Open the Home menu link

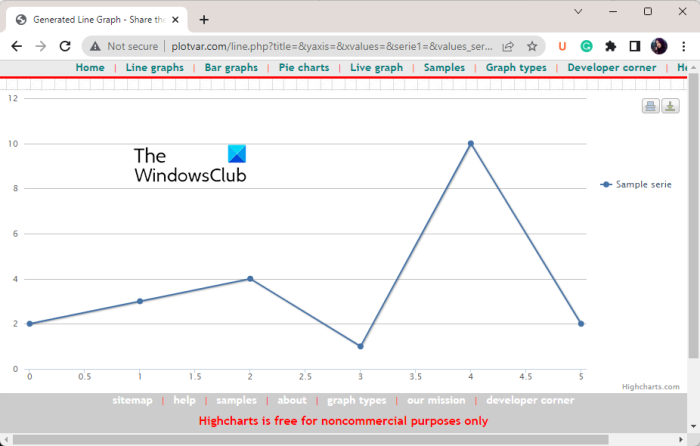90,67
